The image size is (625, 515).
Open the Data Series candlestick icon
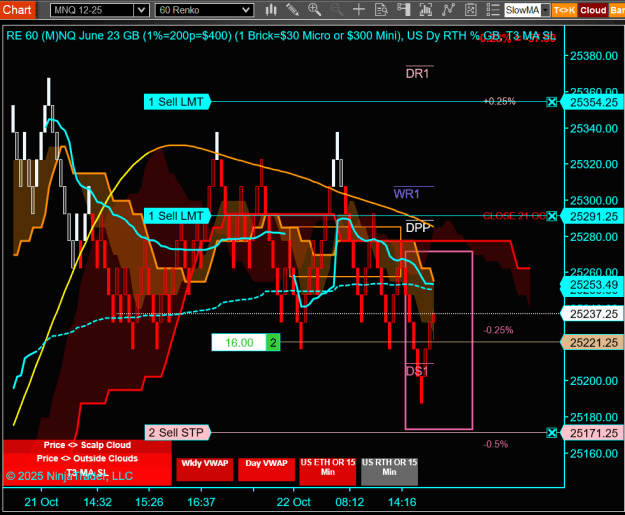pyautogui.click(x=271, y=10)
